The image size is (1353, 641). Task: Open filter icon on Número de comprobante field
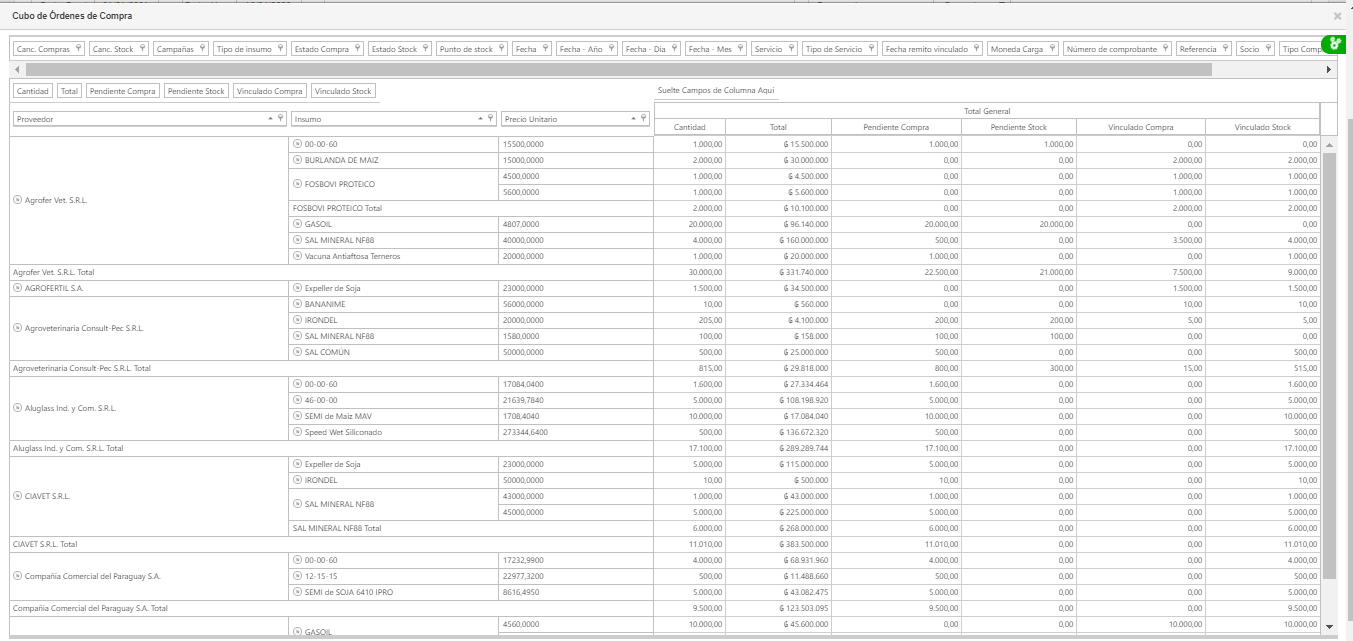coord(1165,48)
